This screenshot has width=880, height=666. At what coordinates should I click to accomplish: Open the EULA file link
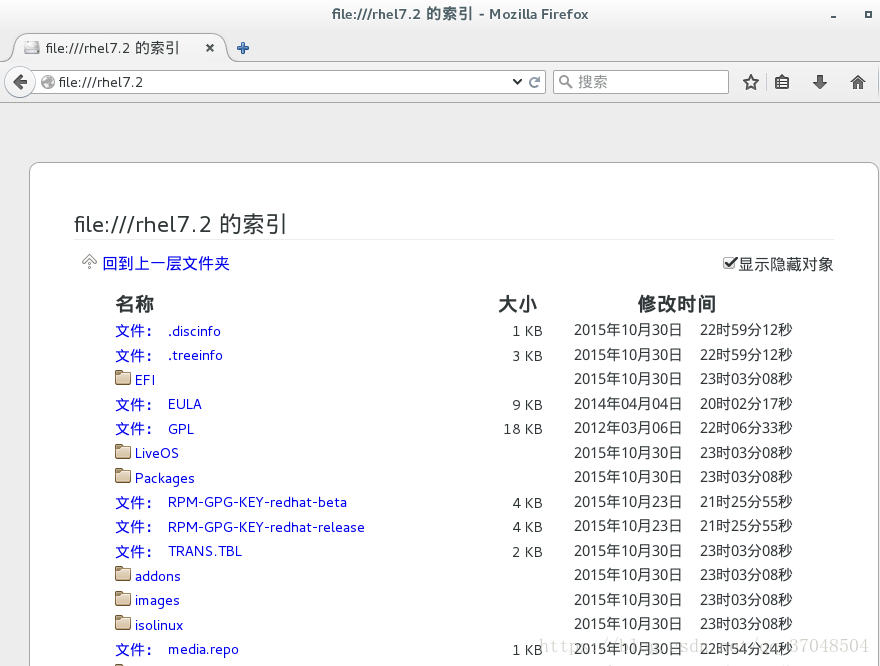pyautogui.click(x=185, y=405)
